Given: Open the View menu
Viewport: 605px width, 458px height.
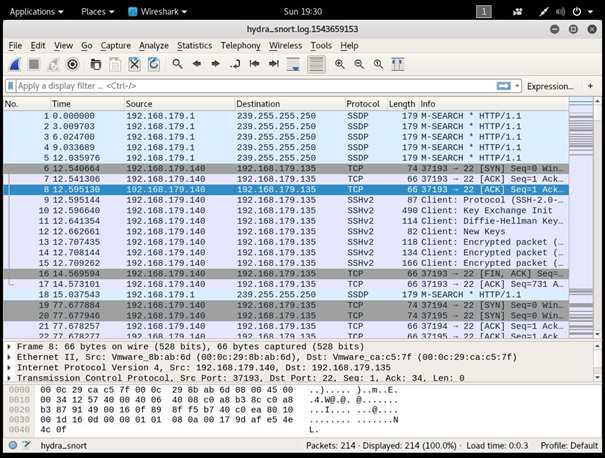Looking at the screenshot, I should point(63,46).
